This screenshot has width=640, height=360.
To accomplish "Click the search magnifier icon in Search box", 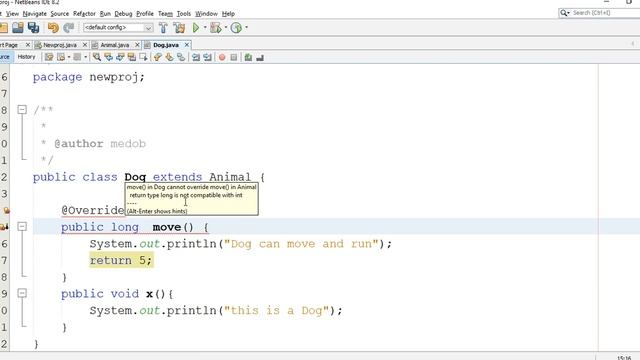I will (564, 13).
